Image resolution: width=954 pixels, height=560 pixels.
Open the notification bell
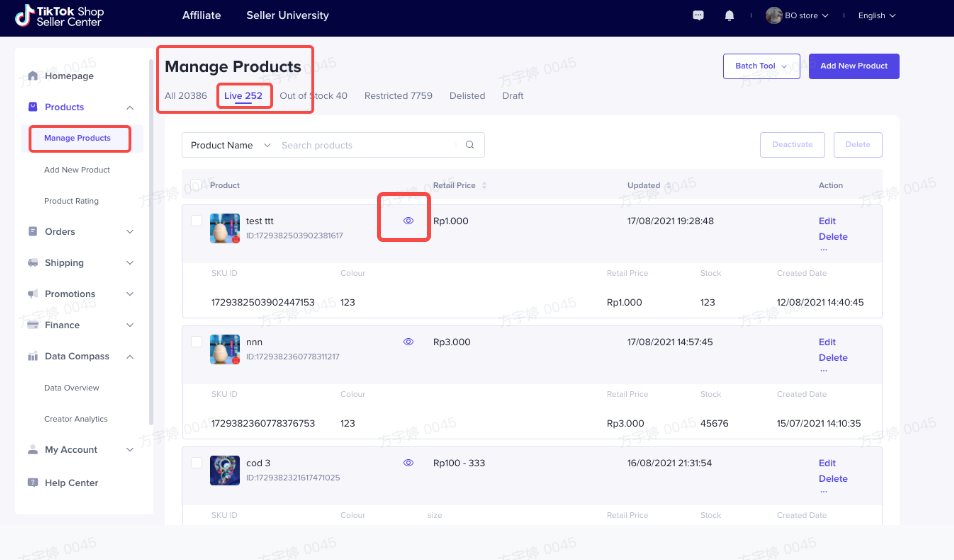[x=729, y=16]
